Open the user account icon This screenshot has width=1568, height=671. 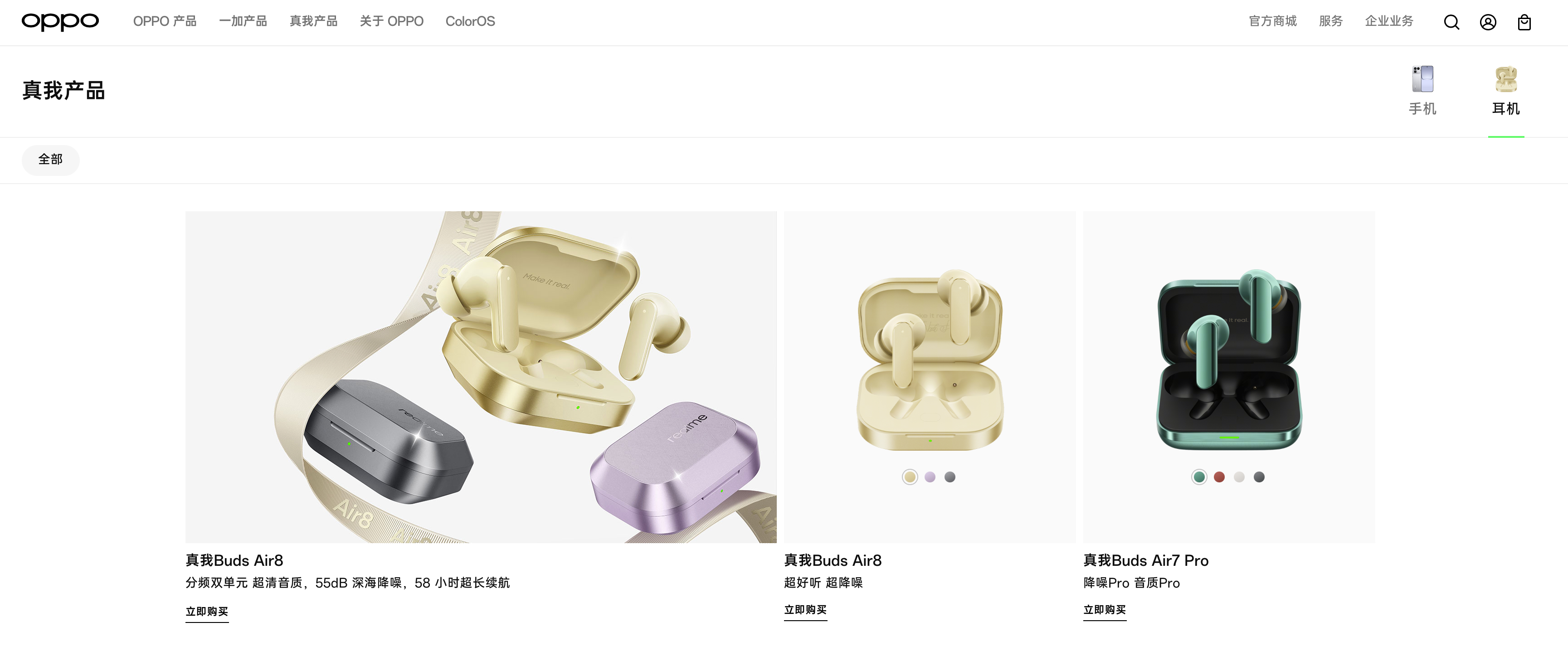pos(1488,23)
